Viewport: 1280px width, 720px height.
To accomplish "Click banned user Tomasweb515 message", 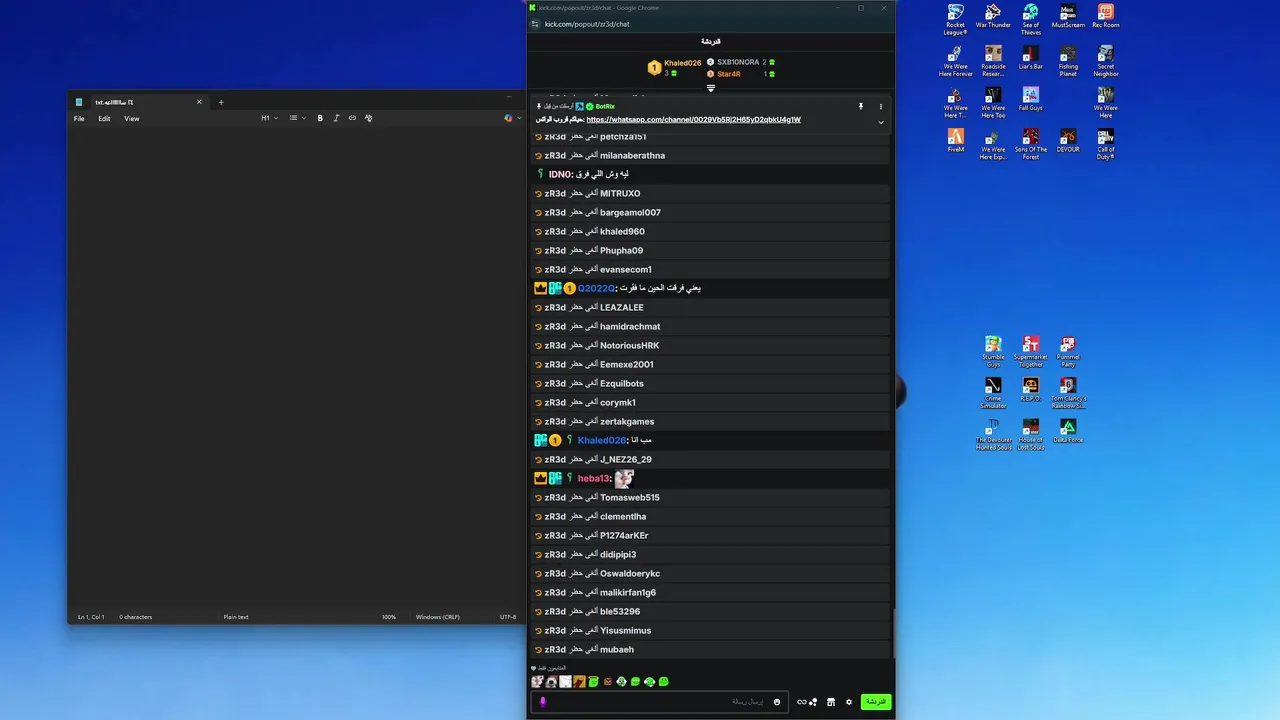I will pyautogui.click(x=711, y=497).
